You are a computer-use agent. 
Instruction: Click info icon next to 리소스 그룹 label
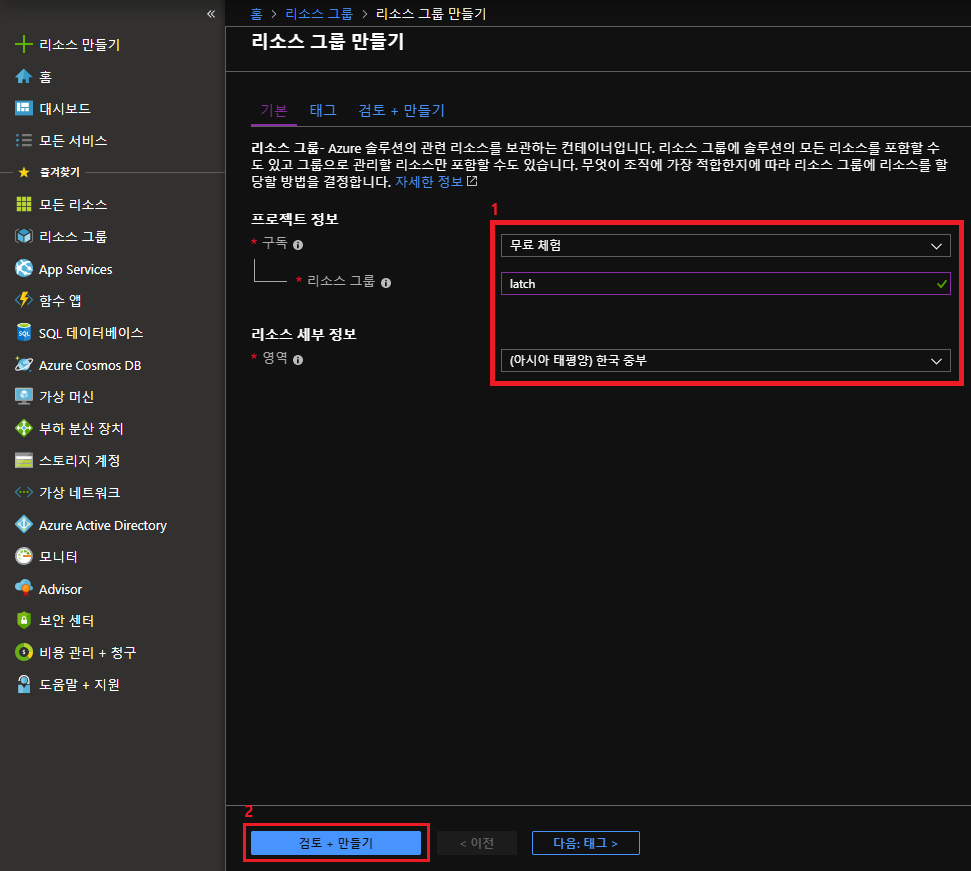point(386,283)
